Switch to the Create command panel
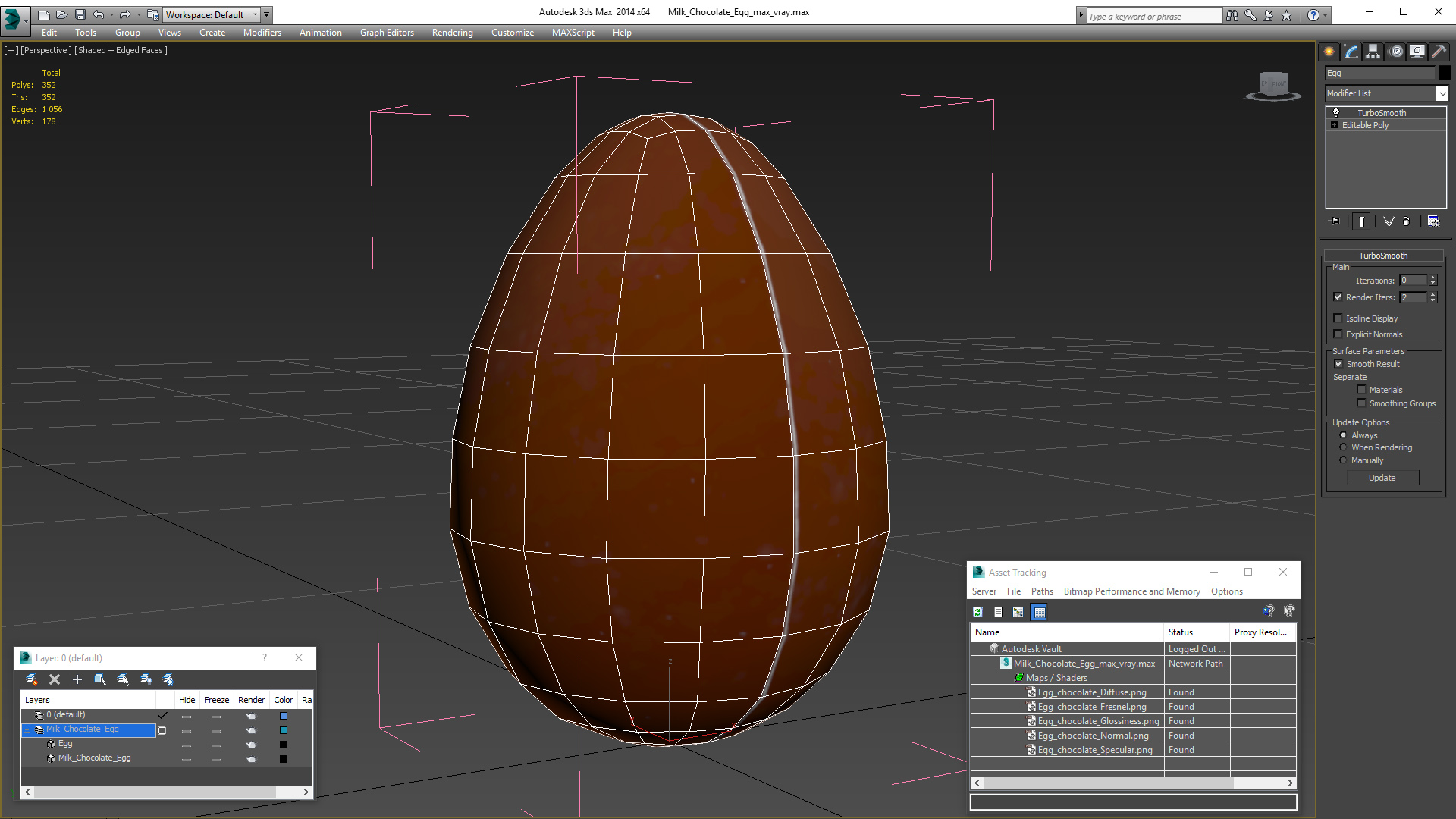This screenshot has height=819, width=1456. click(1329, 52)
